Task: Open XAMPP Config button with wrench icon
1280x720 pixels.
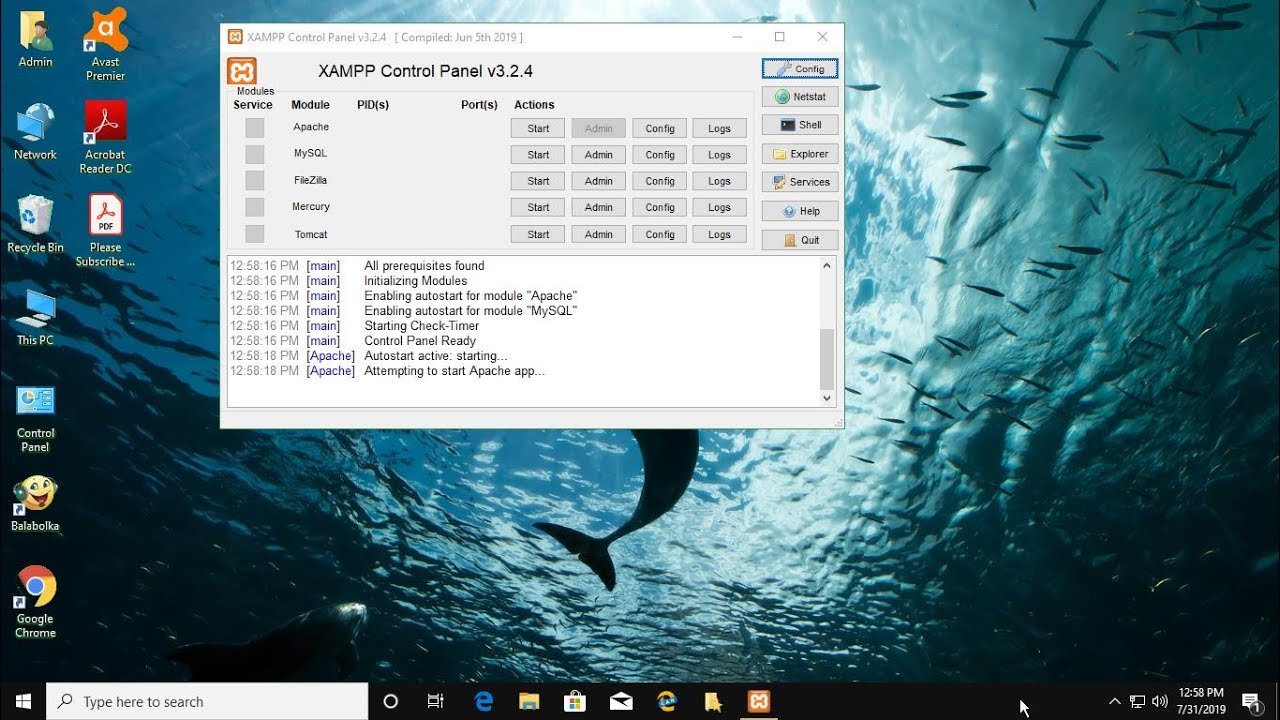Action: pos(800,69)
